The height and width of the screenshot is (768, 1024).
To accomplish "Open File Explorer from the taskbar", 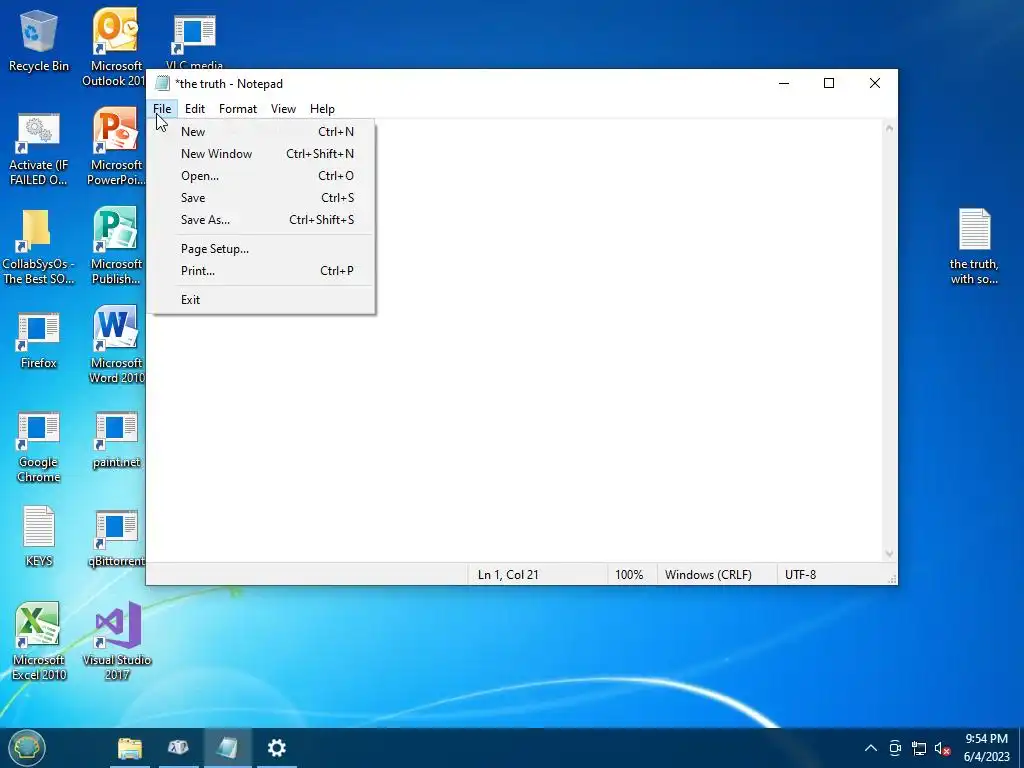I will pyautogui.click(x=130, y=748).
